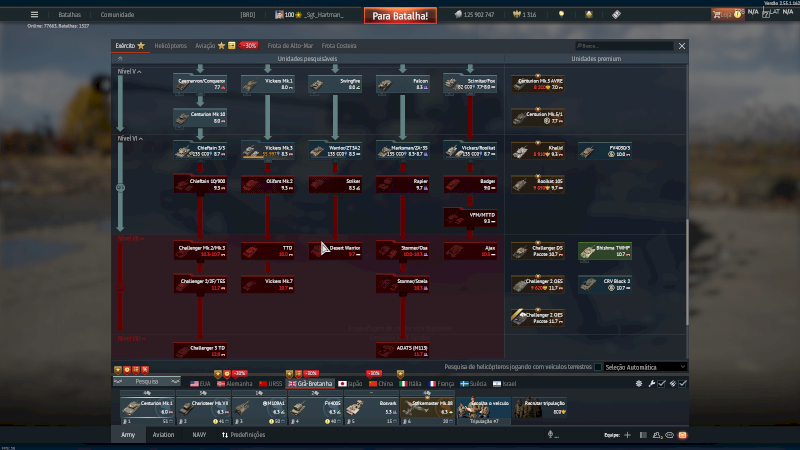Screen dimensions: 800x450
Task: Toggle the checkbox next to the wrench icon
Action: (662, 383)
